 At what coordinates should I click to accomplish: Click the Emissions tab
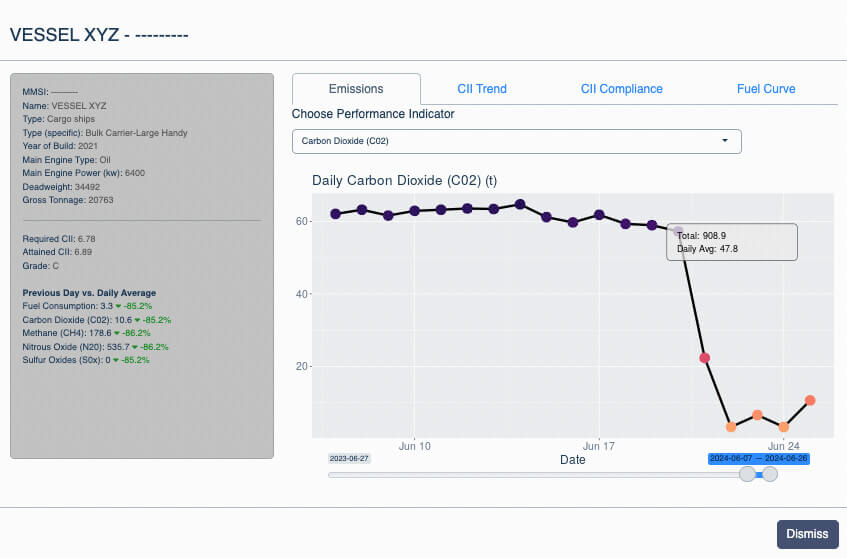[x=356, y=89]
